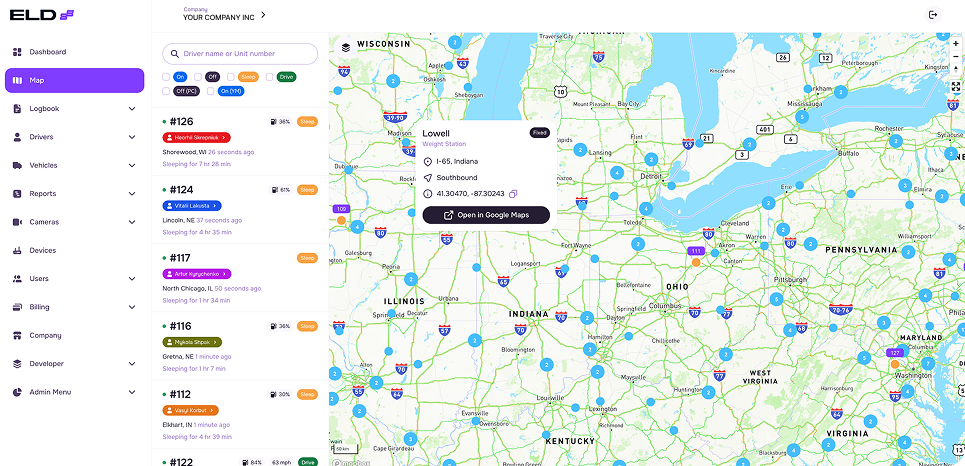The image size is (965, 466).
Task: Go to the Dashboard page
Action: [x=47, y=52]
